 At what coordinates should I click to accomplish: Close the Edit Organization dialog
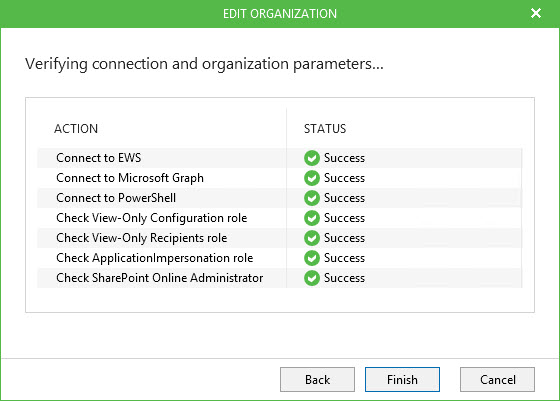coord(536,13)
